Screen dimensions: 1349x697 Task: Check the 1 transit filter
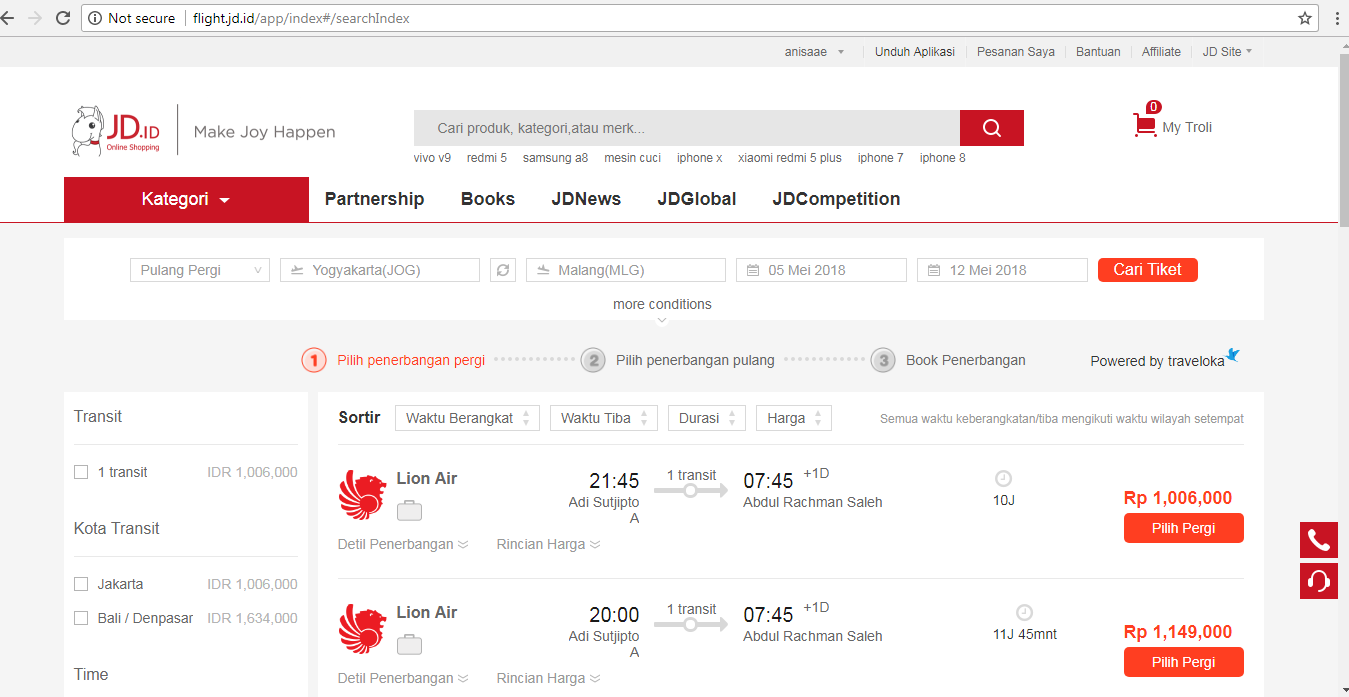81,472
